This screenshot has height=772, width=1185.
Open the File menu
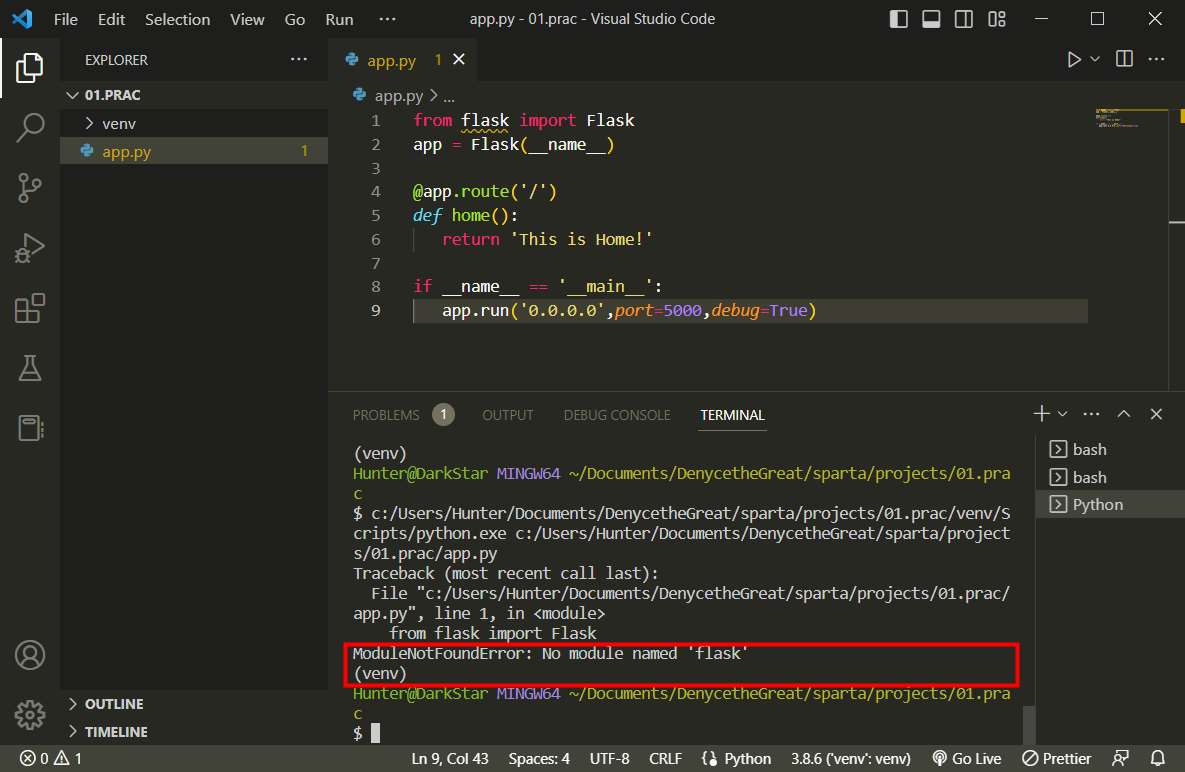(x=66, y=19)
